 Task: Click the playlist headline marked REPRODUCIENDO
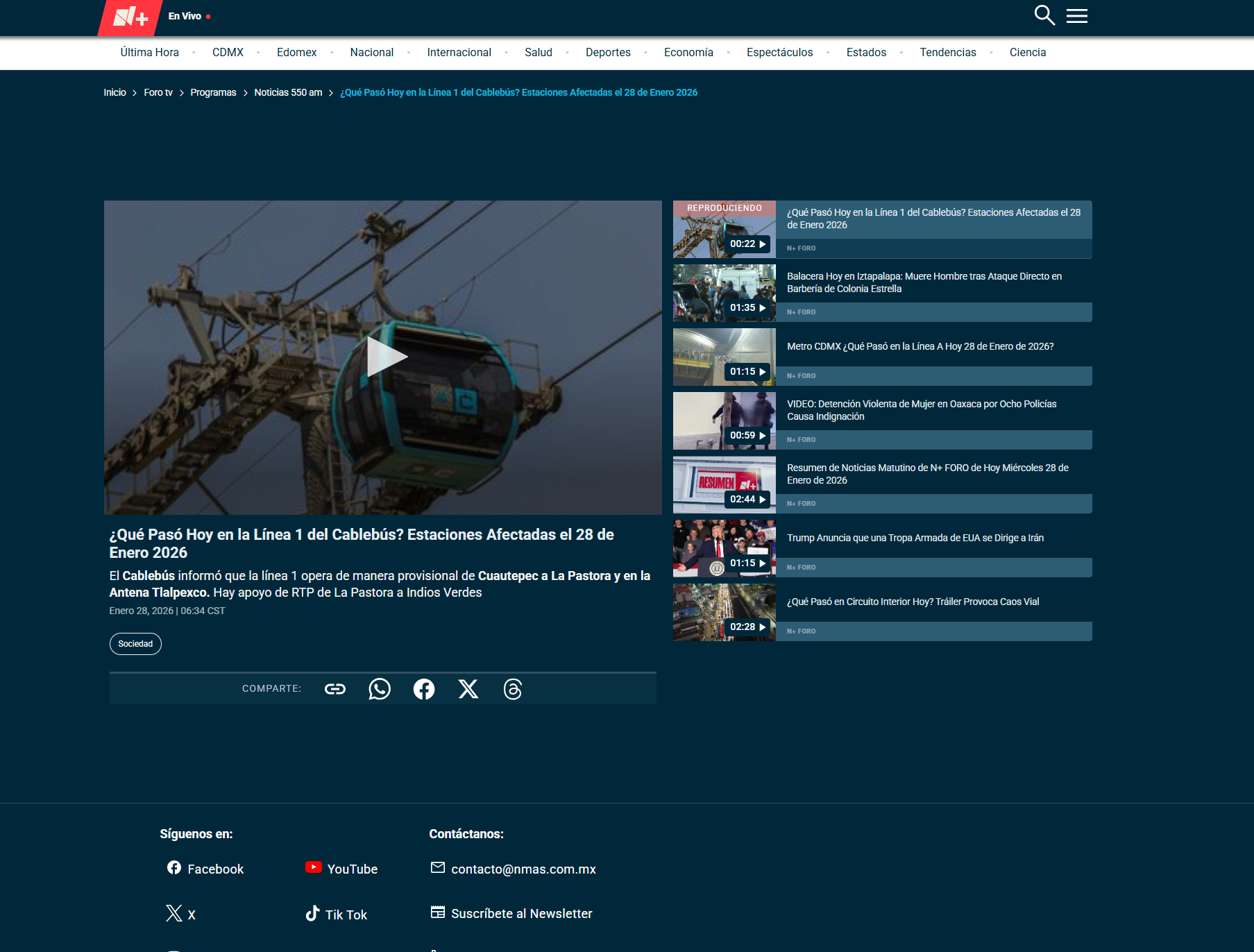pos(934,219)
